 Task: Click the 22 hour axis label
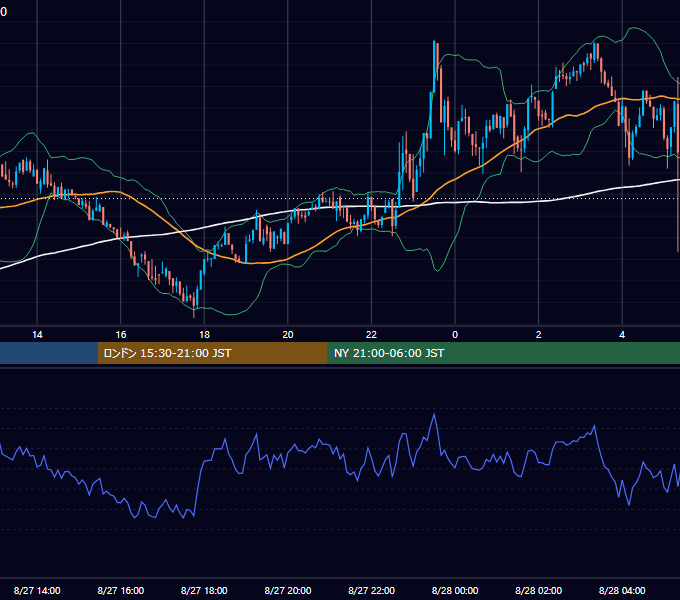click(371, 335)
